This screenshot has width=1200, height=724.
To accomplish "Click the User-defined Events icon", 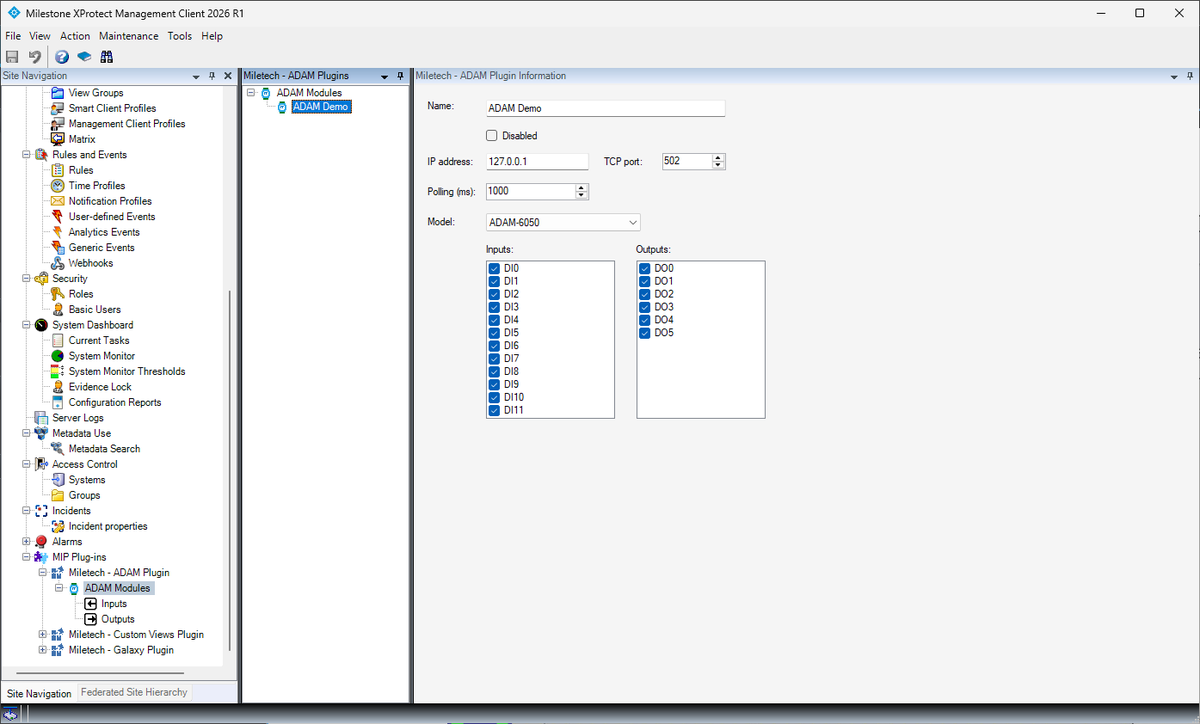I will tap(58, 217).
